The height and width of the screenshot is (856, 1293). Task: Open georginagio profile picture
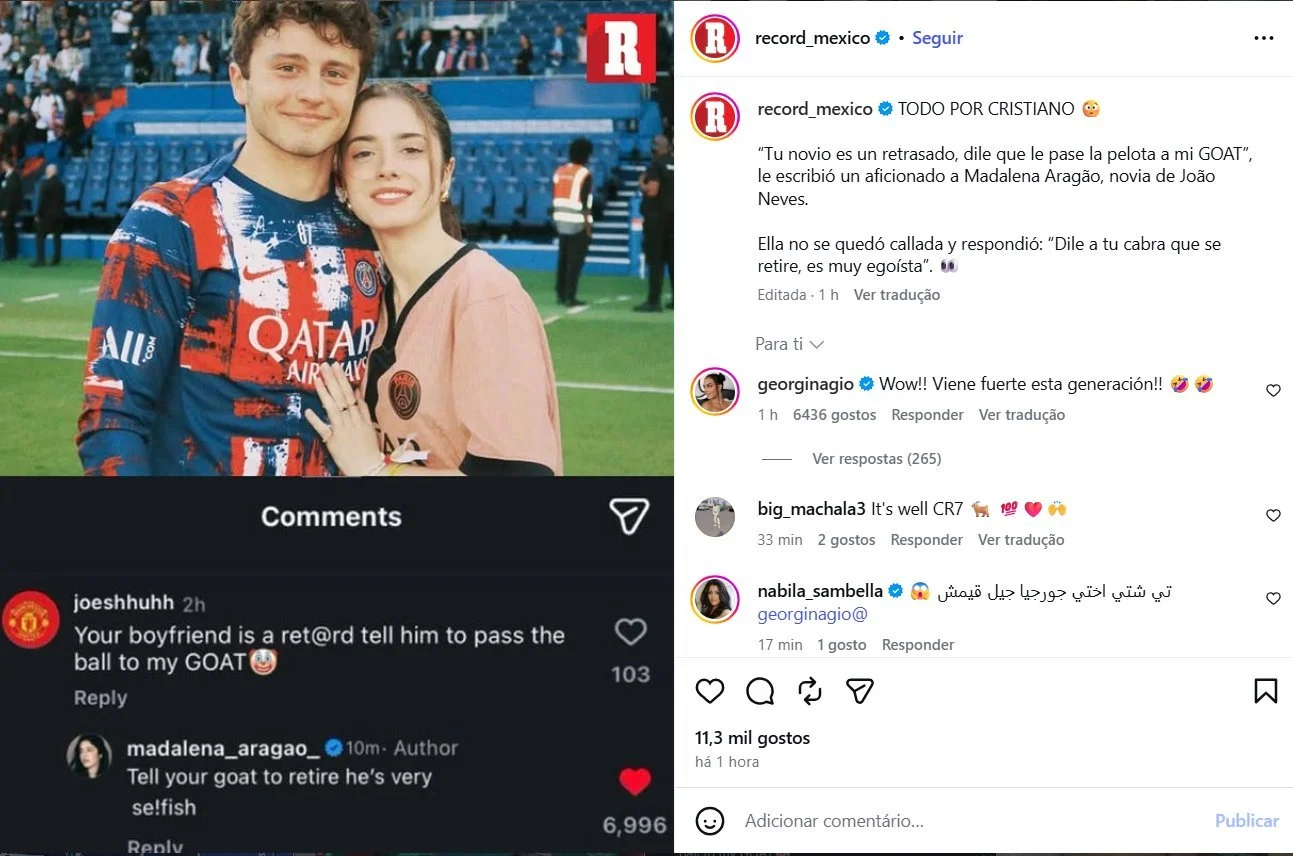pos(715,391)
